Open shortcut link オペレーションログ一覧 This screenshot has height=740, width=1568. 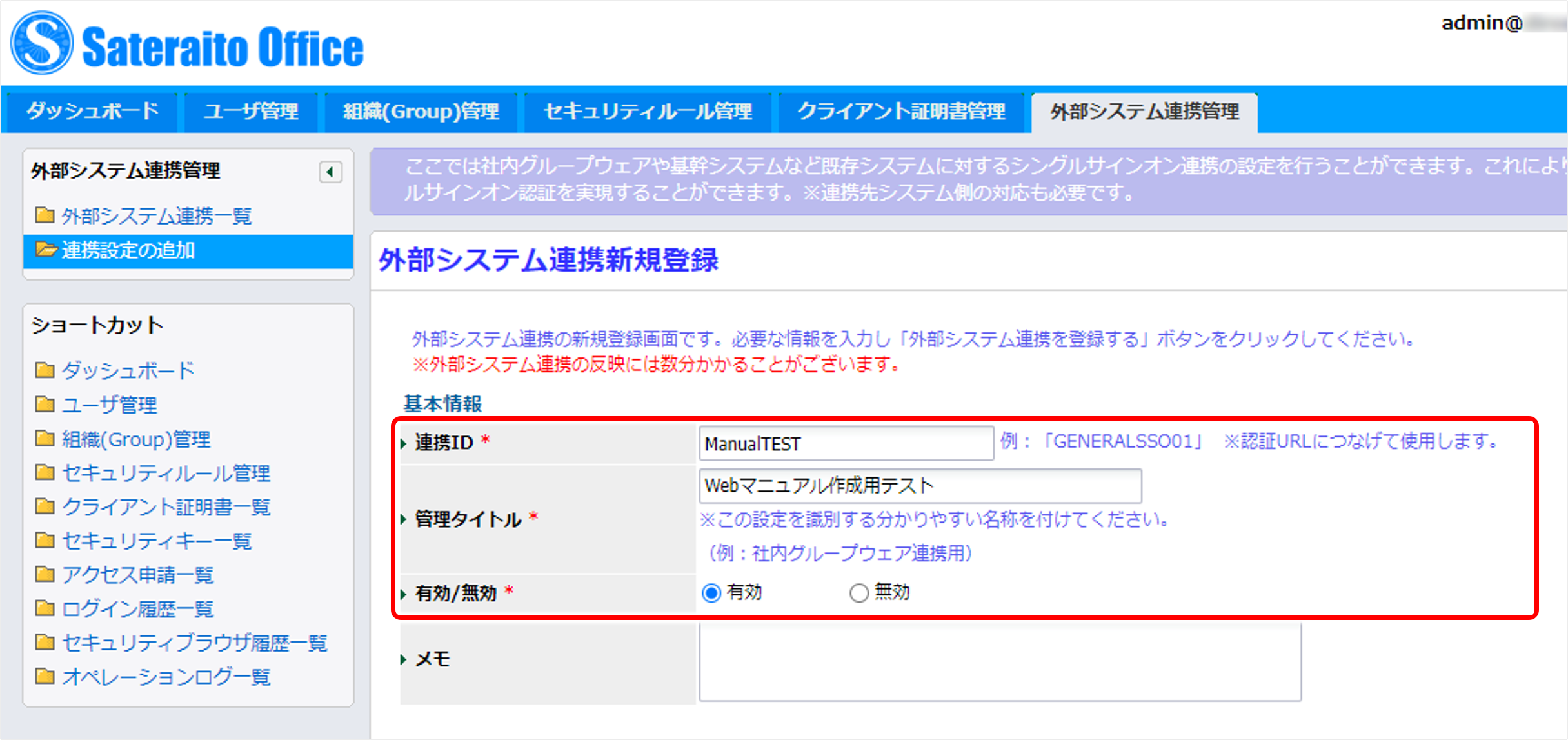[166, 677]
